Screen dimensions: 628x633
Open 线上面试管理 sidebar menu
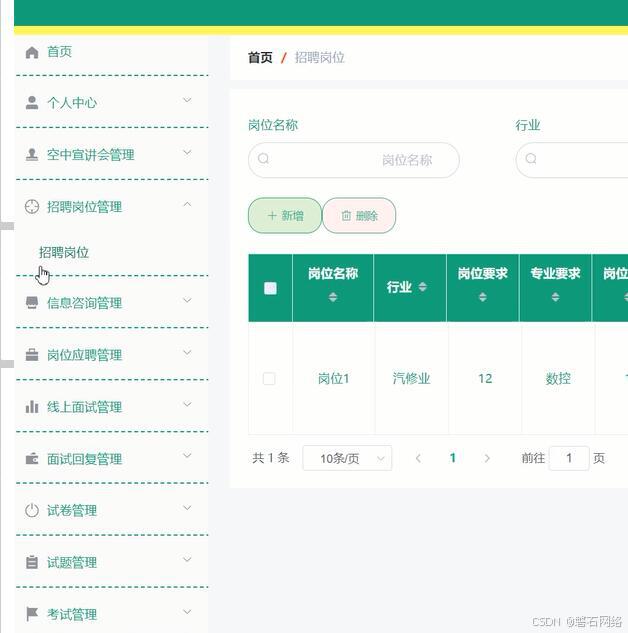[x=111, y=407]
